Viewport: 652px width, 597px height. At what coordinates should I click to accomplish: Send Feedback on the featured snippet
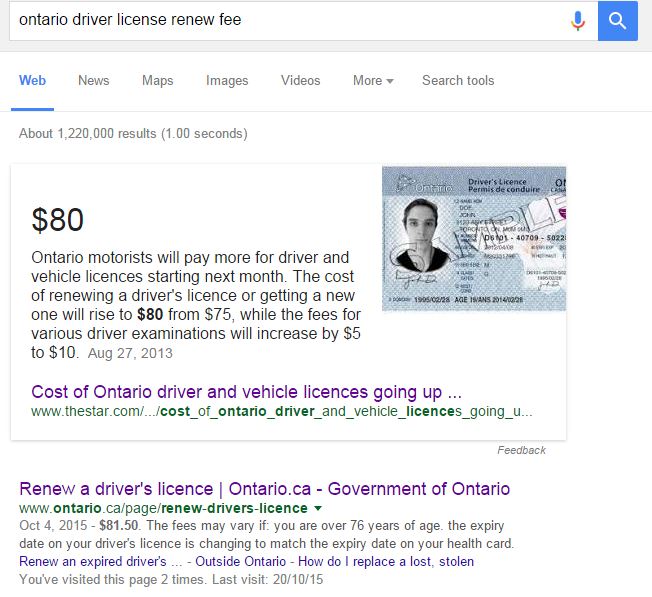click(521, 450)
